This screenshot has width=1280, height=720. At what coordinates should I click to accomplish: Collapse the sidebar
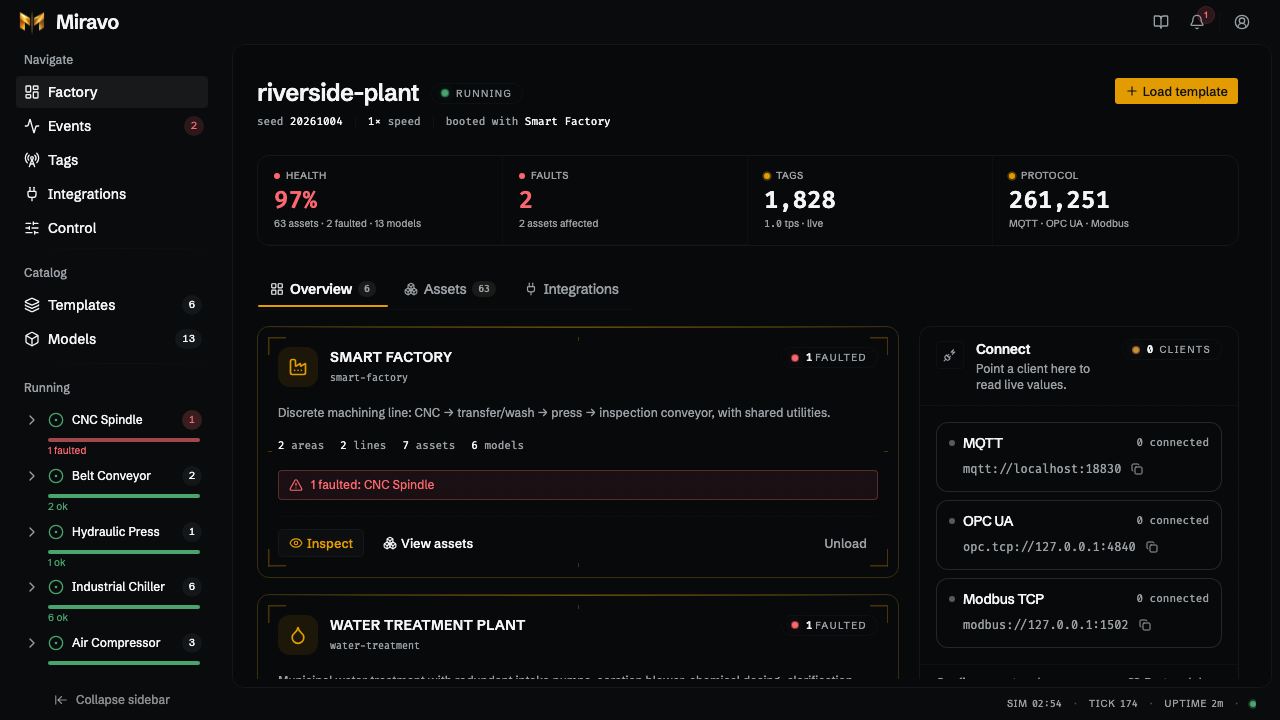112,700
